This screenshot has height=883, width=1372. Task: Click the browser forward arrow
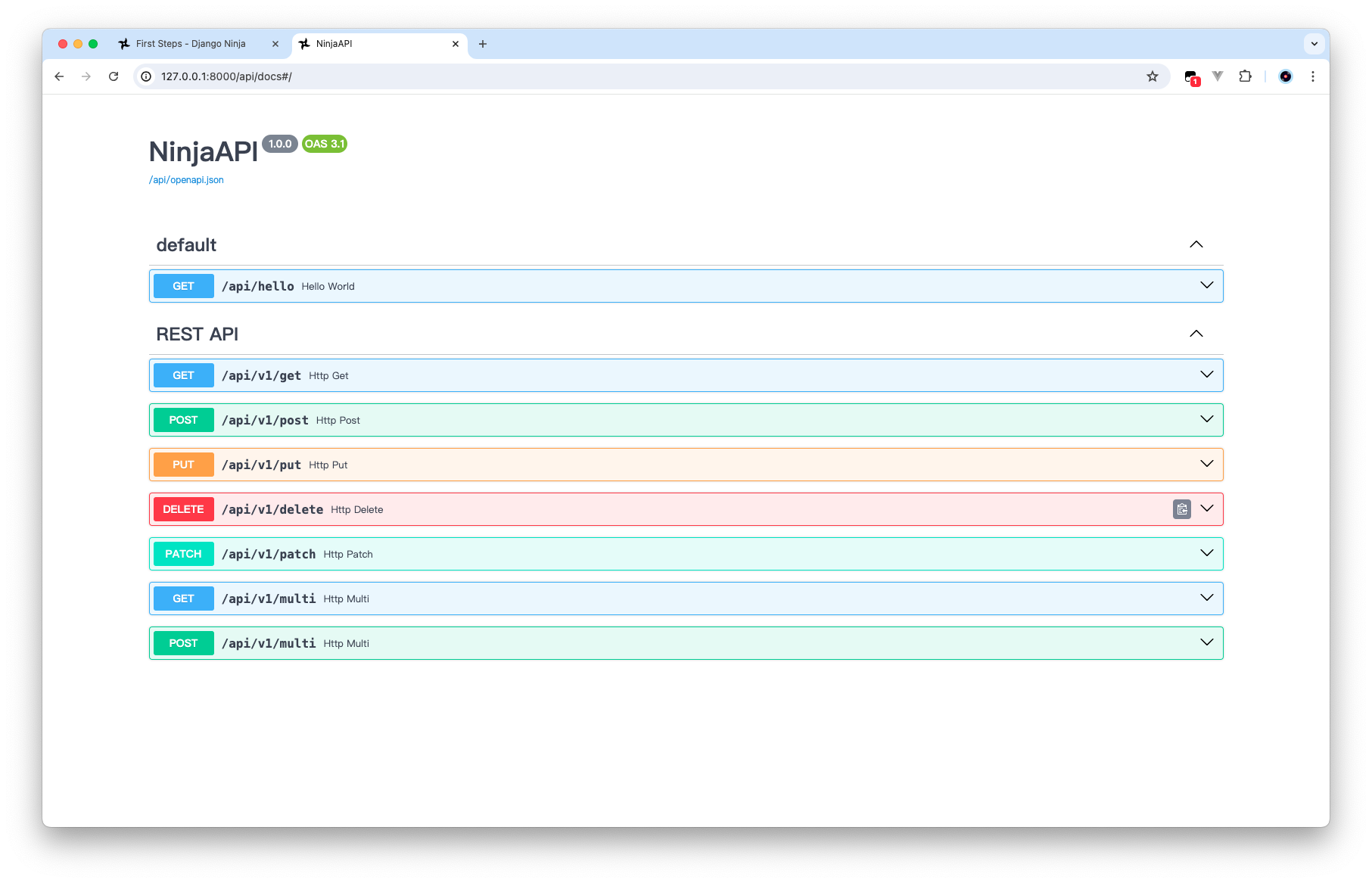pyautogui.click(x=86, y=76)
